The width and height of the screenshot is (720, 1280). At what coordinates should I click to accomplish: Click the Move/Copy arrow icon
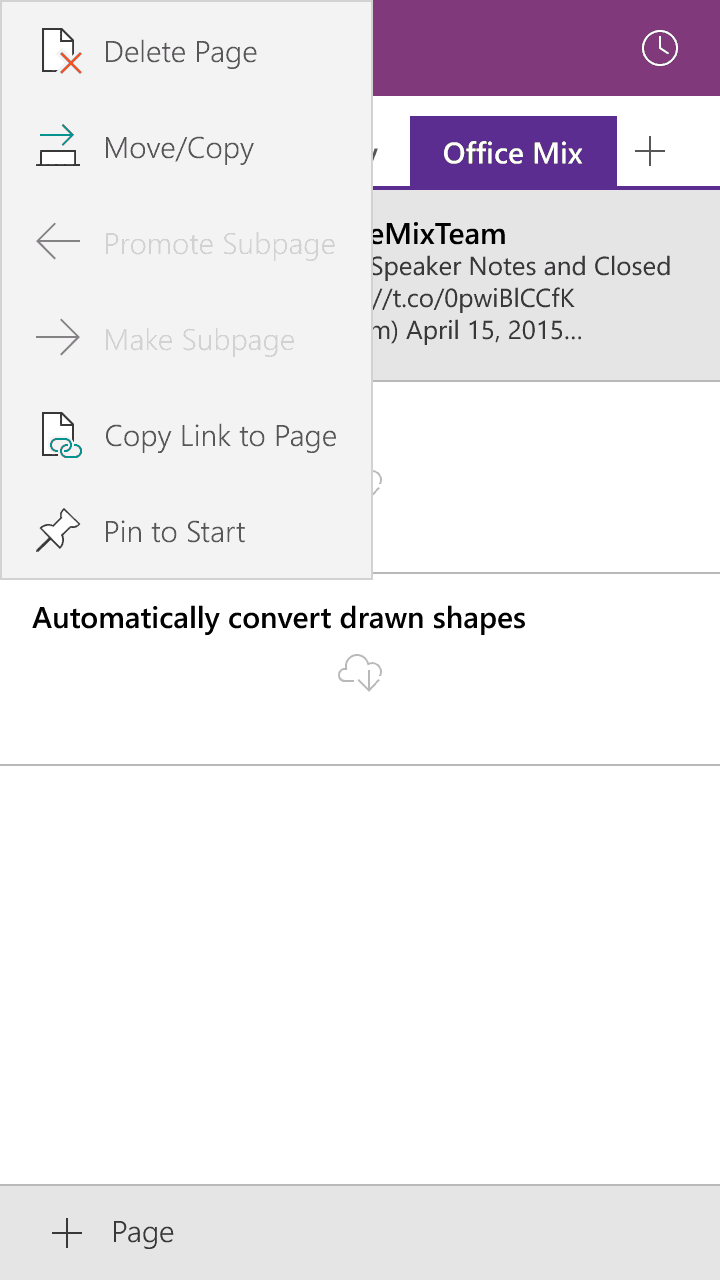coord(58,147)
